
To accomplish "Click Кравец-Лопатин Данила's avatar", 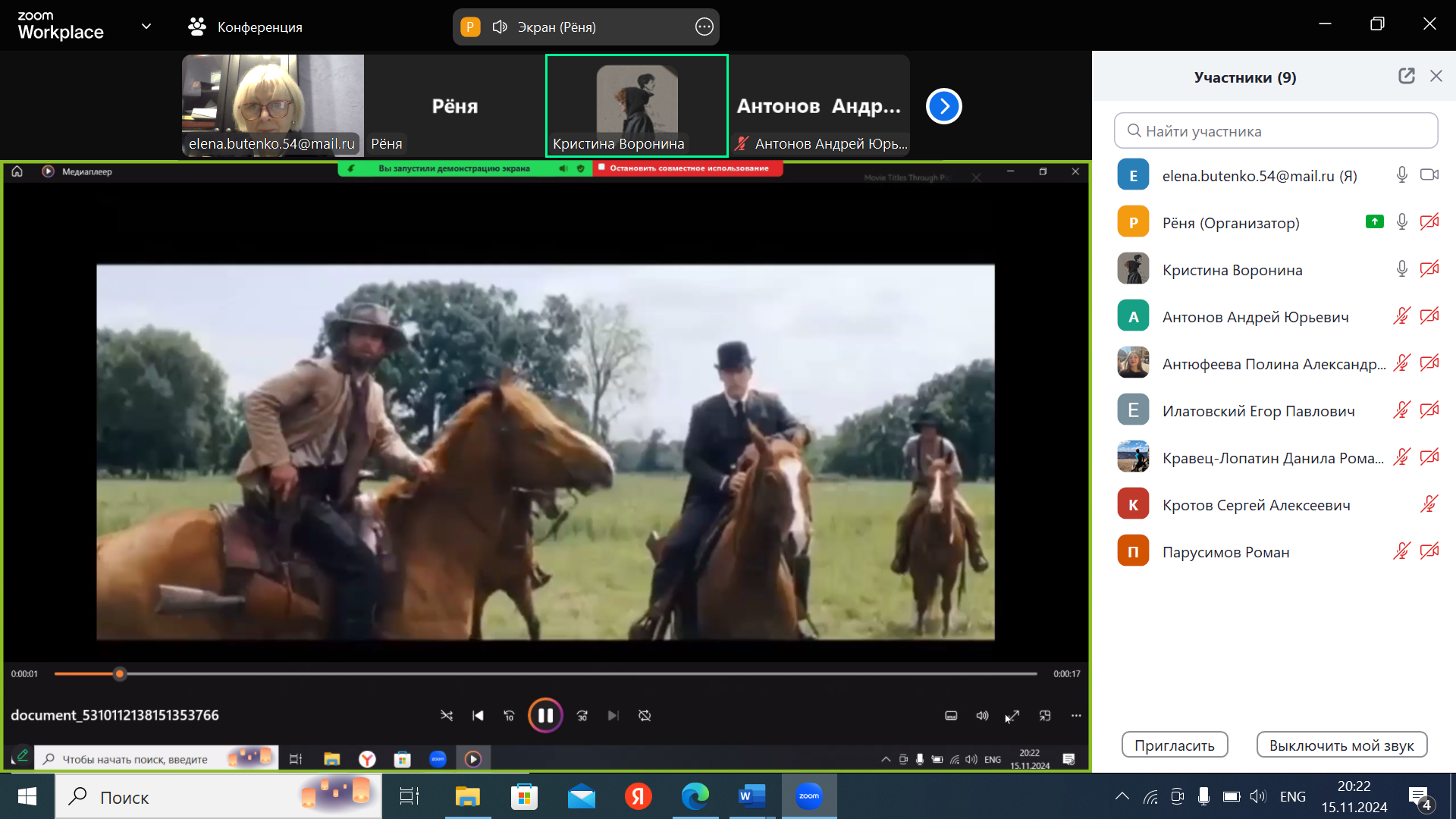I will pyautogui.click(x=1133, y=457).
